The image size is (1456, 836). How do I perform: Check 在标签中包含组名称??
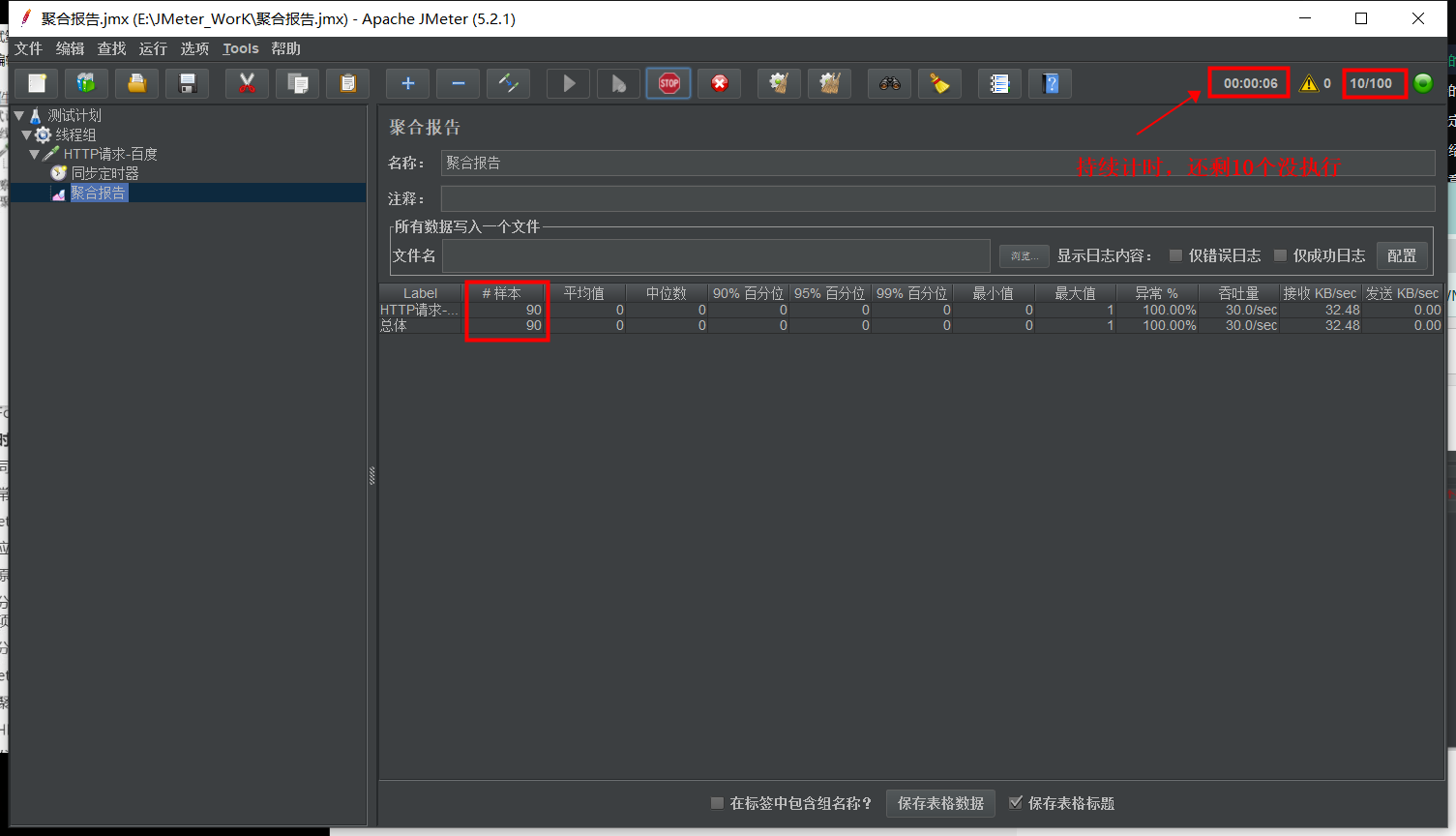click(717, 803)
